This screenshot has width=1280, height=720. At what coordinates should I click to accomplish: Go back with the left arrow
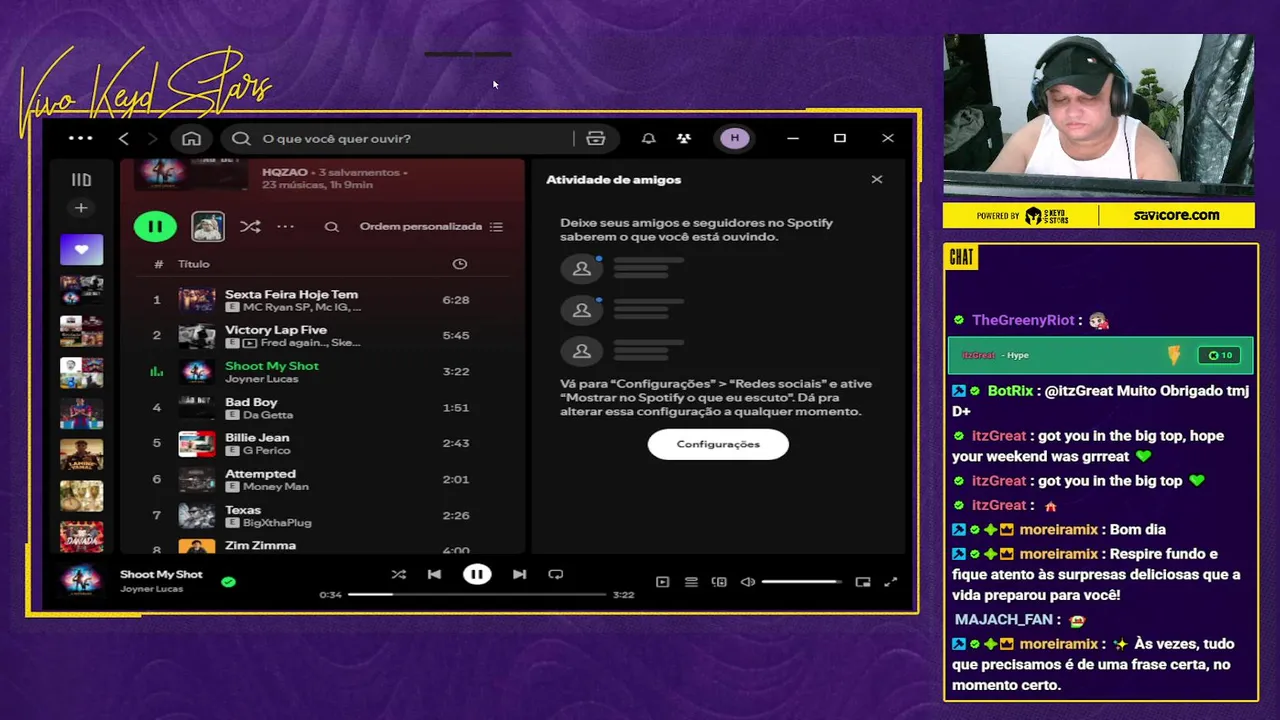pyautogui.click(x=123, y=138)
